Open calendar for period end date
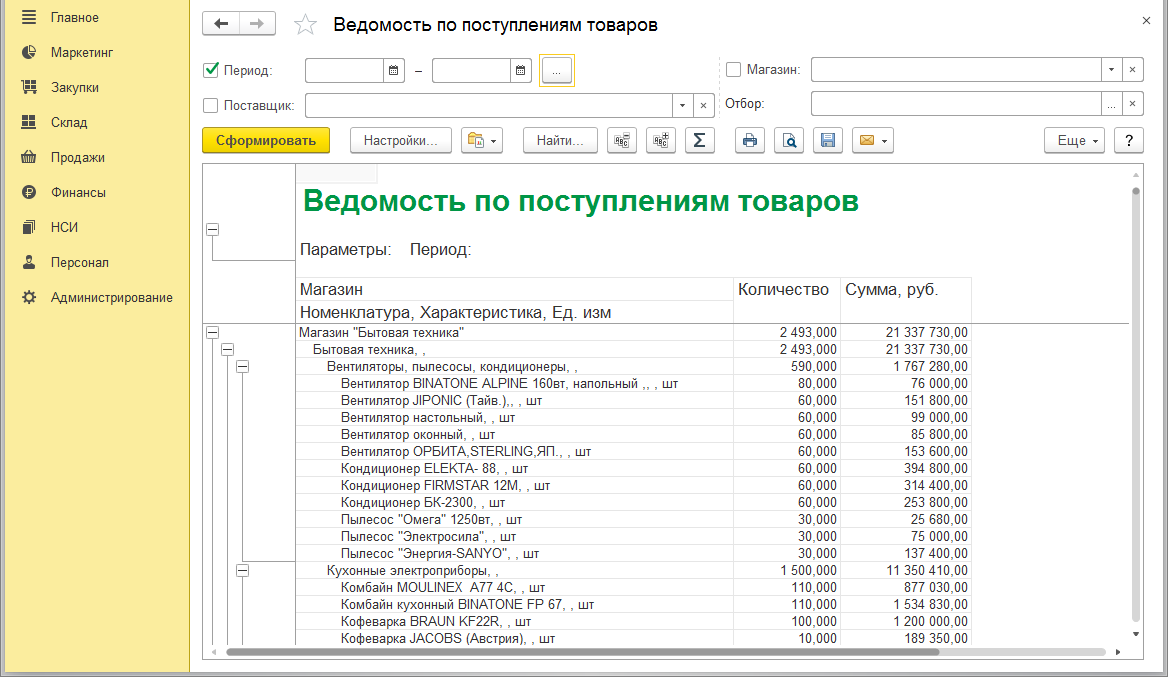The width and height of the screenshot is (1168, 677). click(x=521, y=70)
